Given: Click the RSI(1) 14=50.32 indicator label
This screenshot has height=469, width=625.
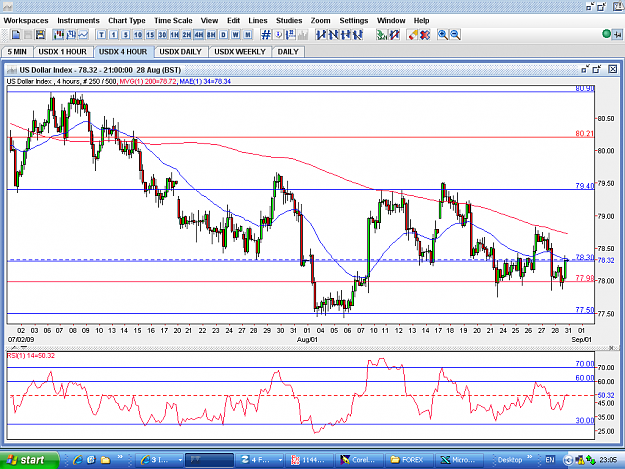Looking at the screenshot, I should coord(31,355).
